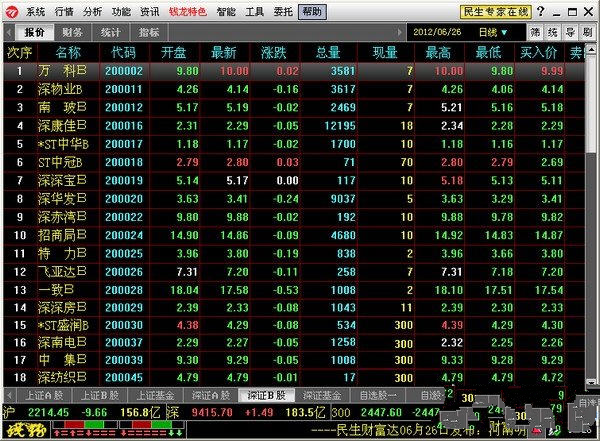Screen dimensions: 600x441
Task: Switch to the 指标 tab
Action: (x=149, y=33)
